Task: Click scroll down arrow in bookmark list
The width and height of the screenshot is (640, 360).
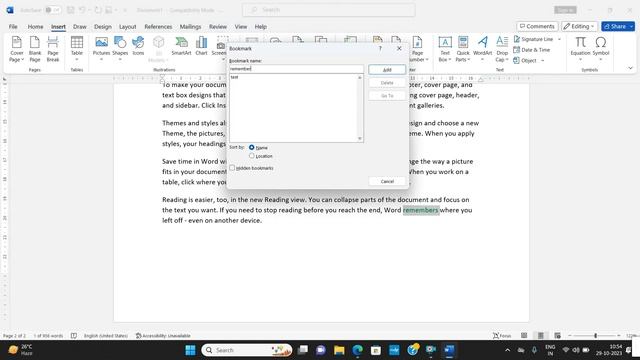Action: pyautogui.click(x=360, y=138)
